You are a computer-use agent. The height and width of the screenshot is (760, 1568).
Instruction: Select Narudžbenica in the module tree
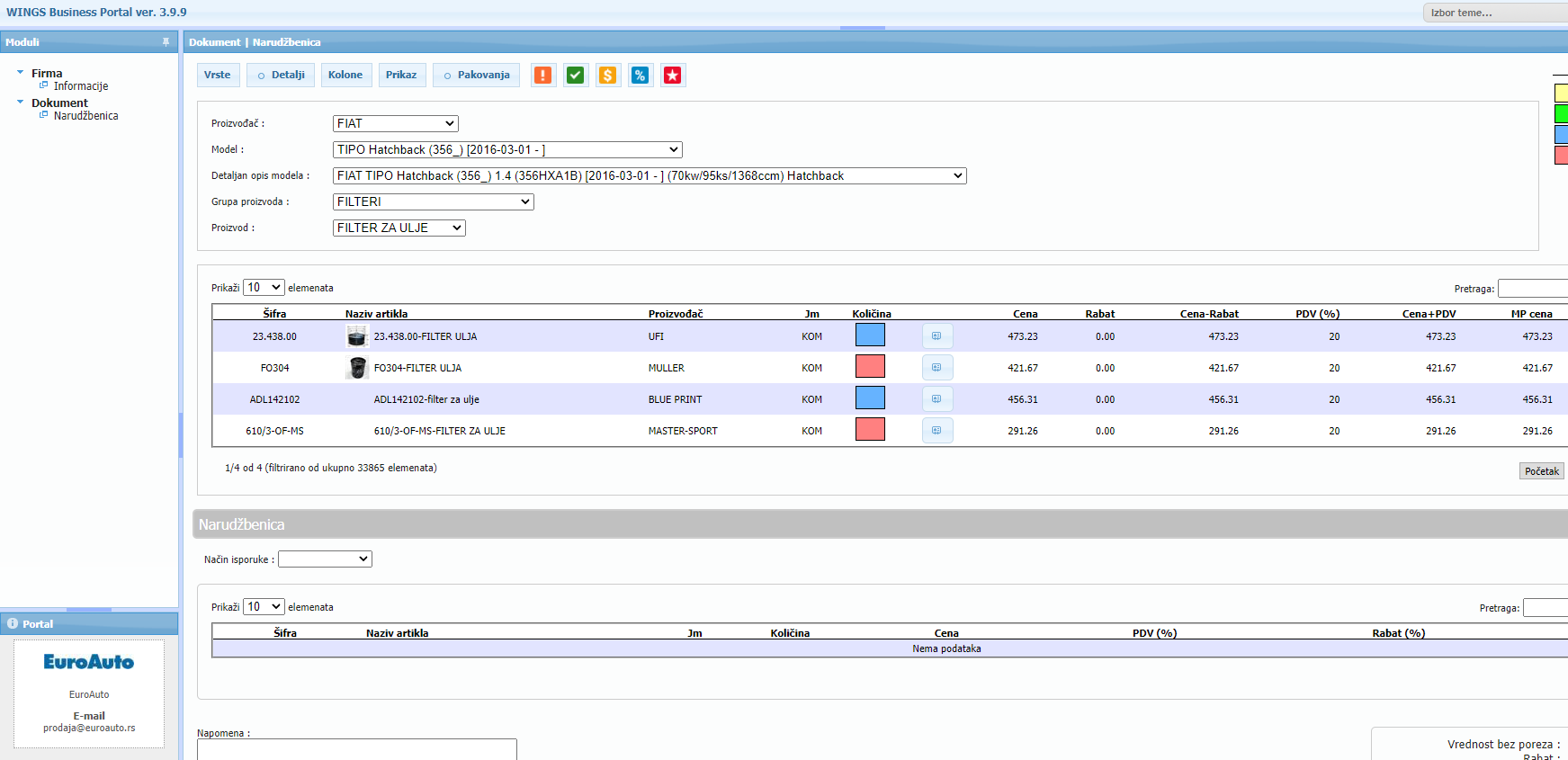tap(85, 116)
